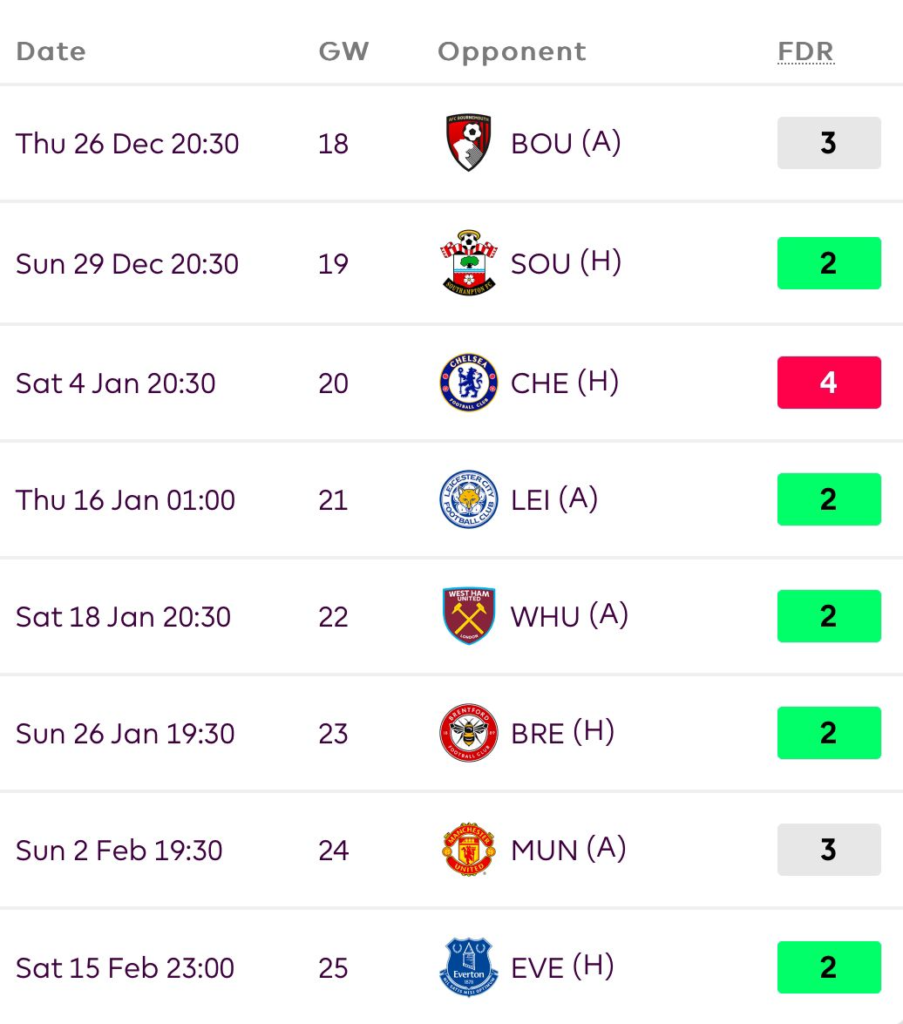Click the FDR column header

coord(805,52)
